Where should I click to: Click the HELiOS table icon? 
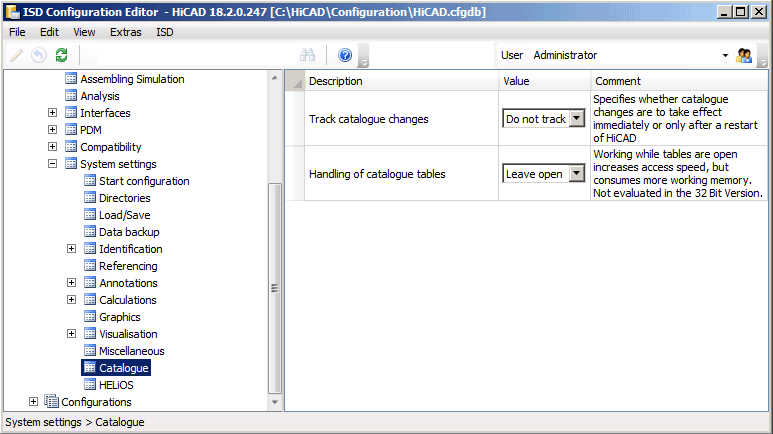pyautogui.click(x=90, y=385)
